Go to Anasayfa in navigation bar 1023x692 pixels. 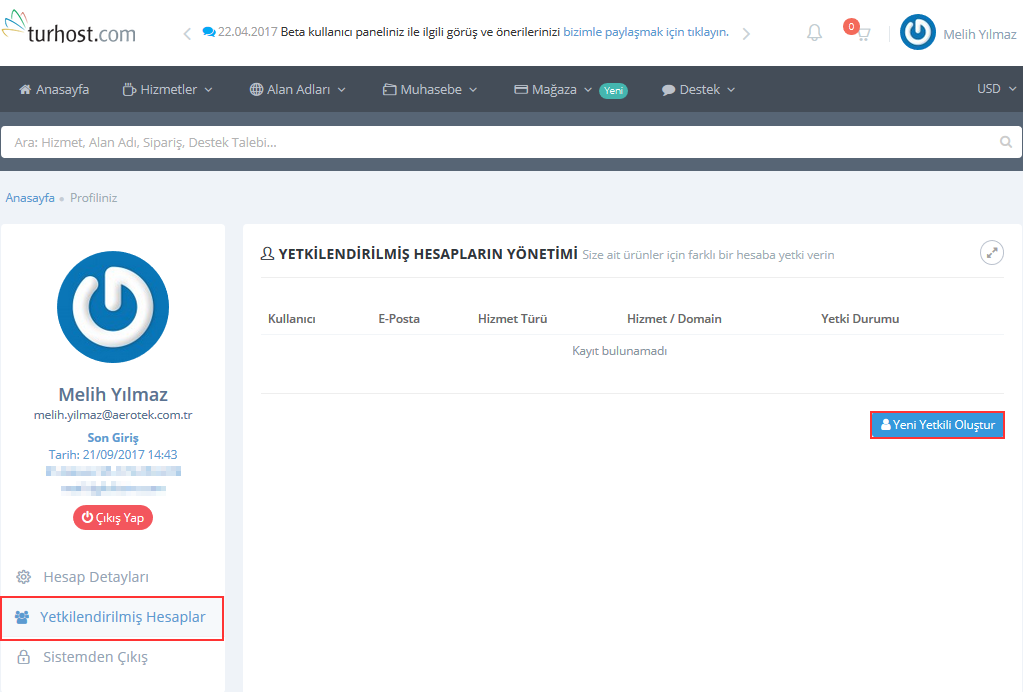tap(54, 89)
